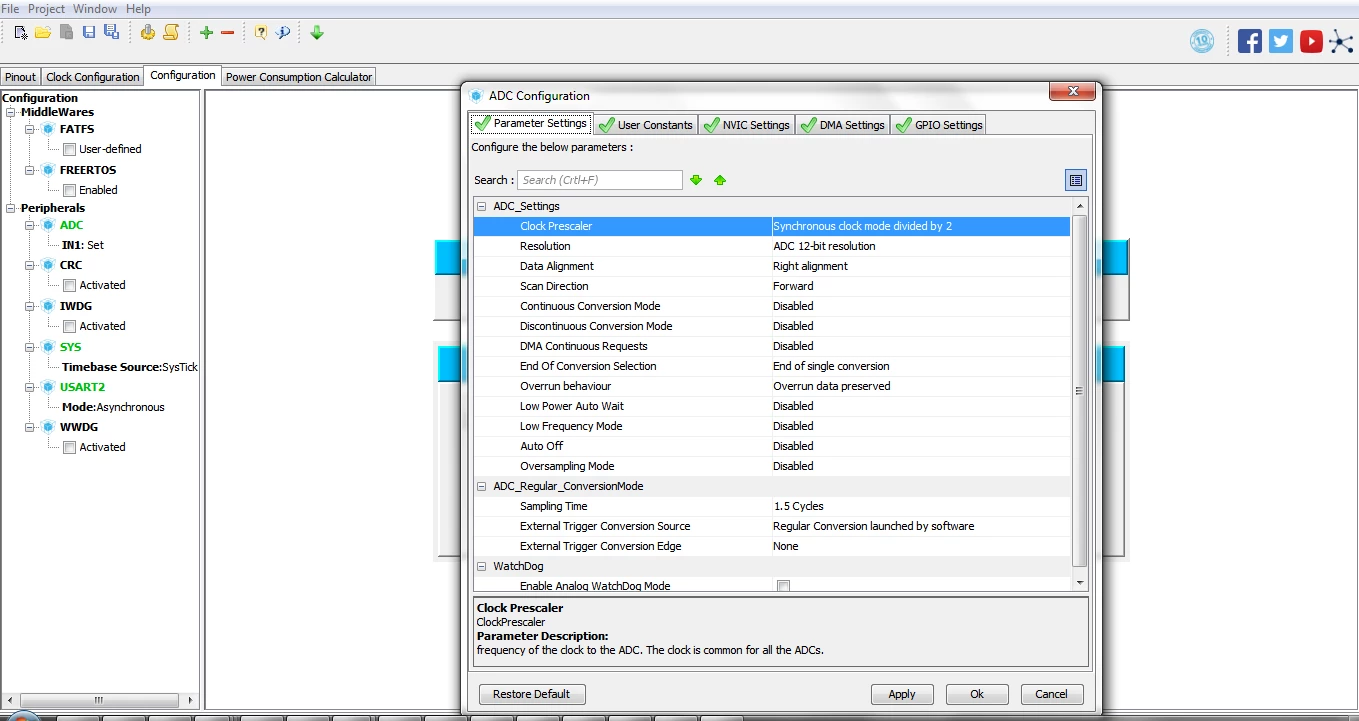Screen dimensions: 1359x721
Task: Click the Generate Code gear icon
Action: [x=148, y=32]
